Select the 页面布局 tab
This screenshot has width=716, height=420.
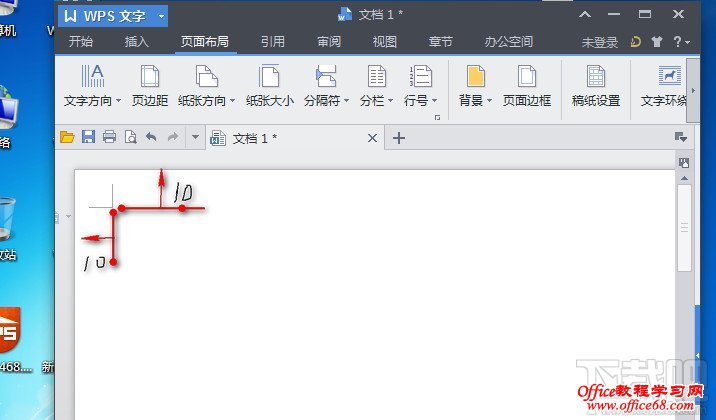[205, 42]
